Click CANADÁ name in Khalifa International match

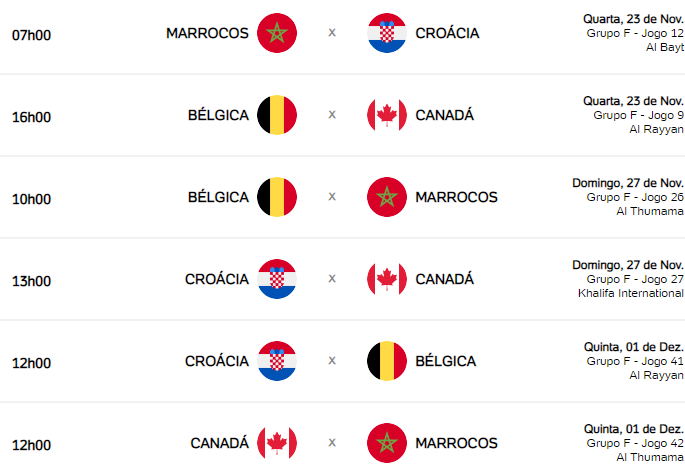pos(445,279)
